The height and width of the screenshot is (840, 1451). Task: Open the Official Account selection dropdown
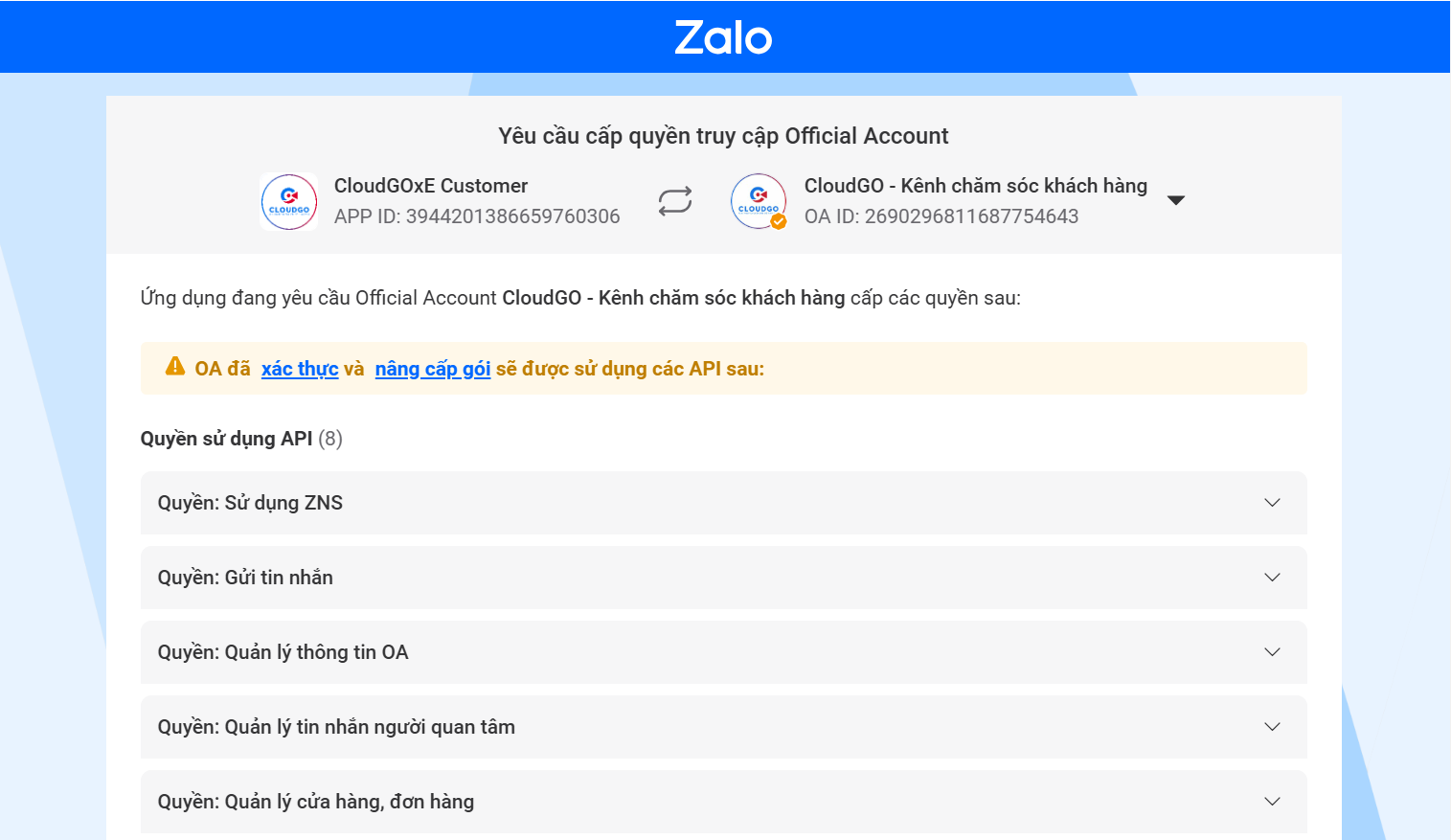pyautogui.click(x=1176, y=199)
